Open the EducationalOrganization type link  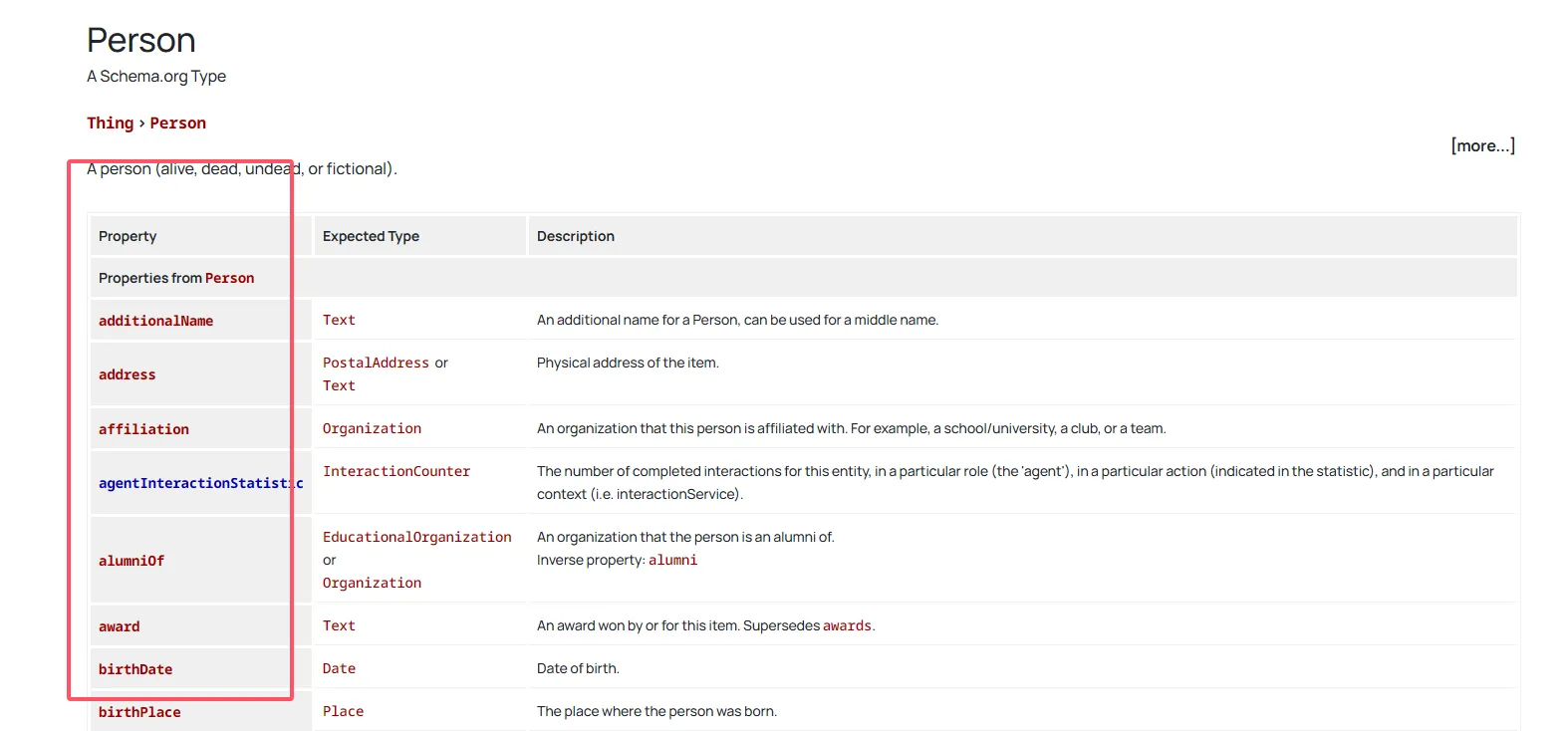pyautogui.click(x=416, y=537)
